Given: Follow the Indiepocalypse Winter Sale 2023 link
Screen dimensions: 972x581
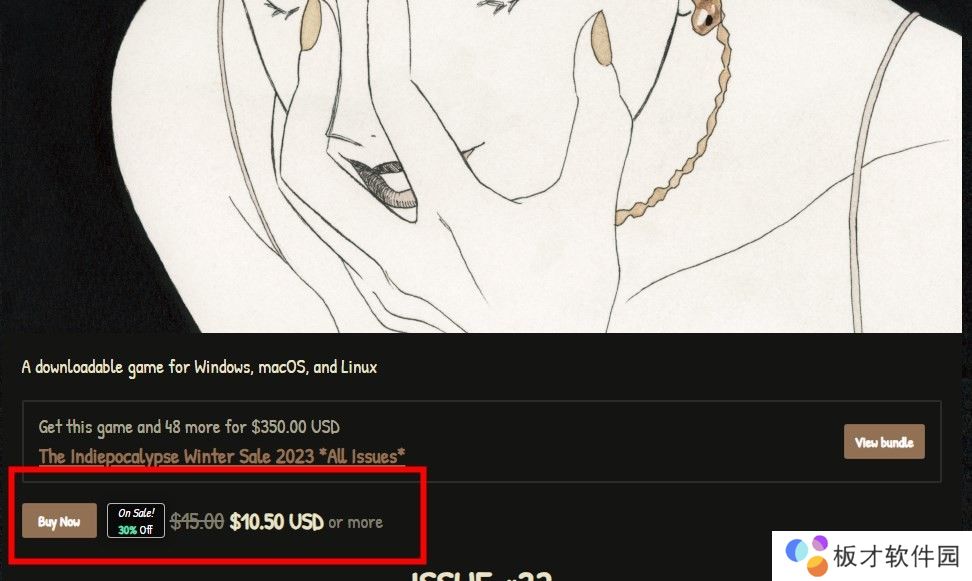Looking at the screenshot, I should pyautogui.click(x=222, y=456).
